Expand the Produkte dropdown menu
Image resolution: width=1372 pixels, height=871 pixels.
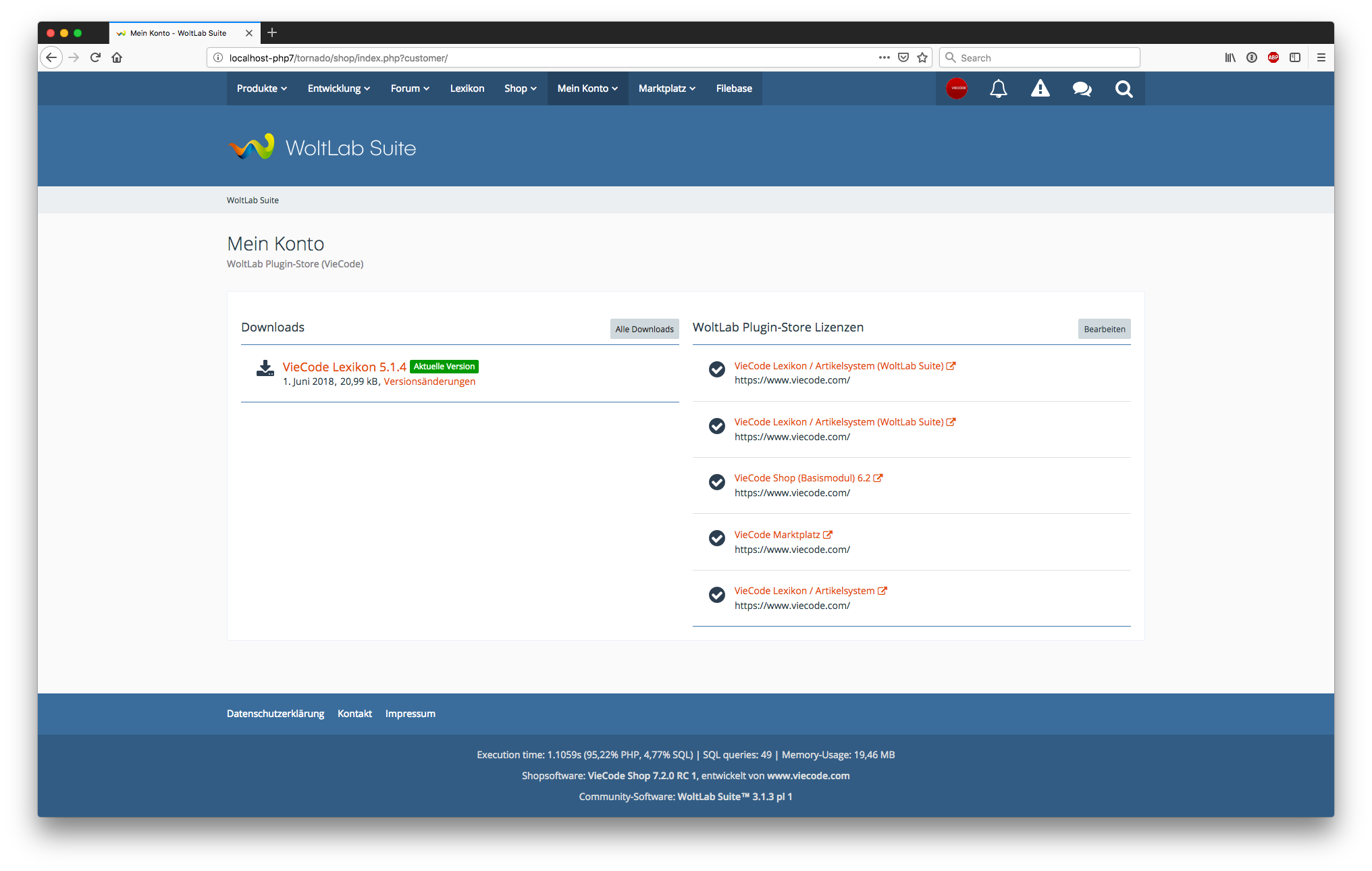click(x=261, y=88)
